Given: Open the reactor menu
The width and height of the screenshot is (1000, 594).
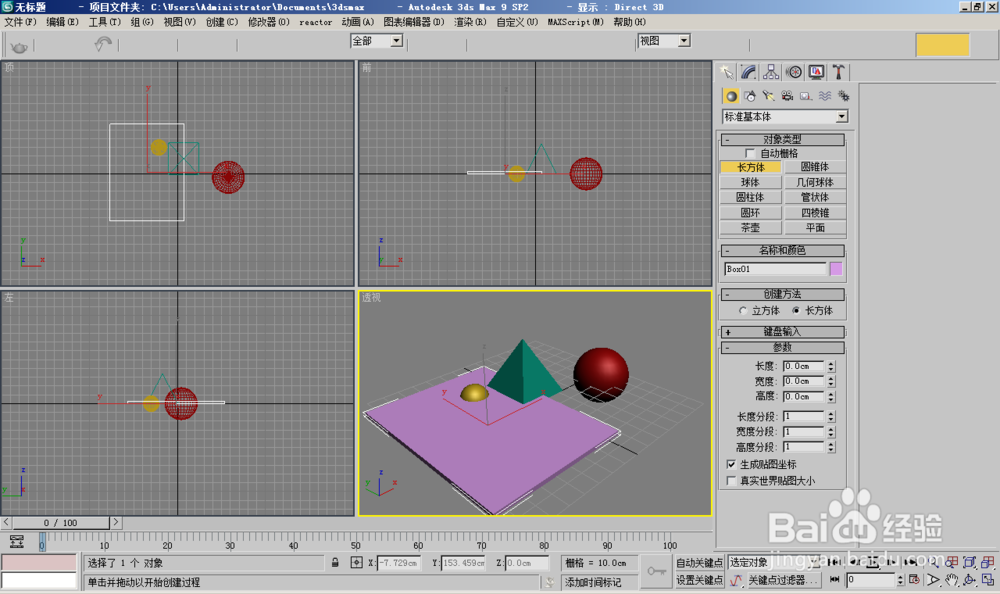Looking at the screenshot, I should [315, 22].
